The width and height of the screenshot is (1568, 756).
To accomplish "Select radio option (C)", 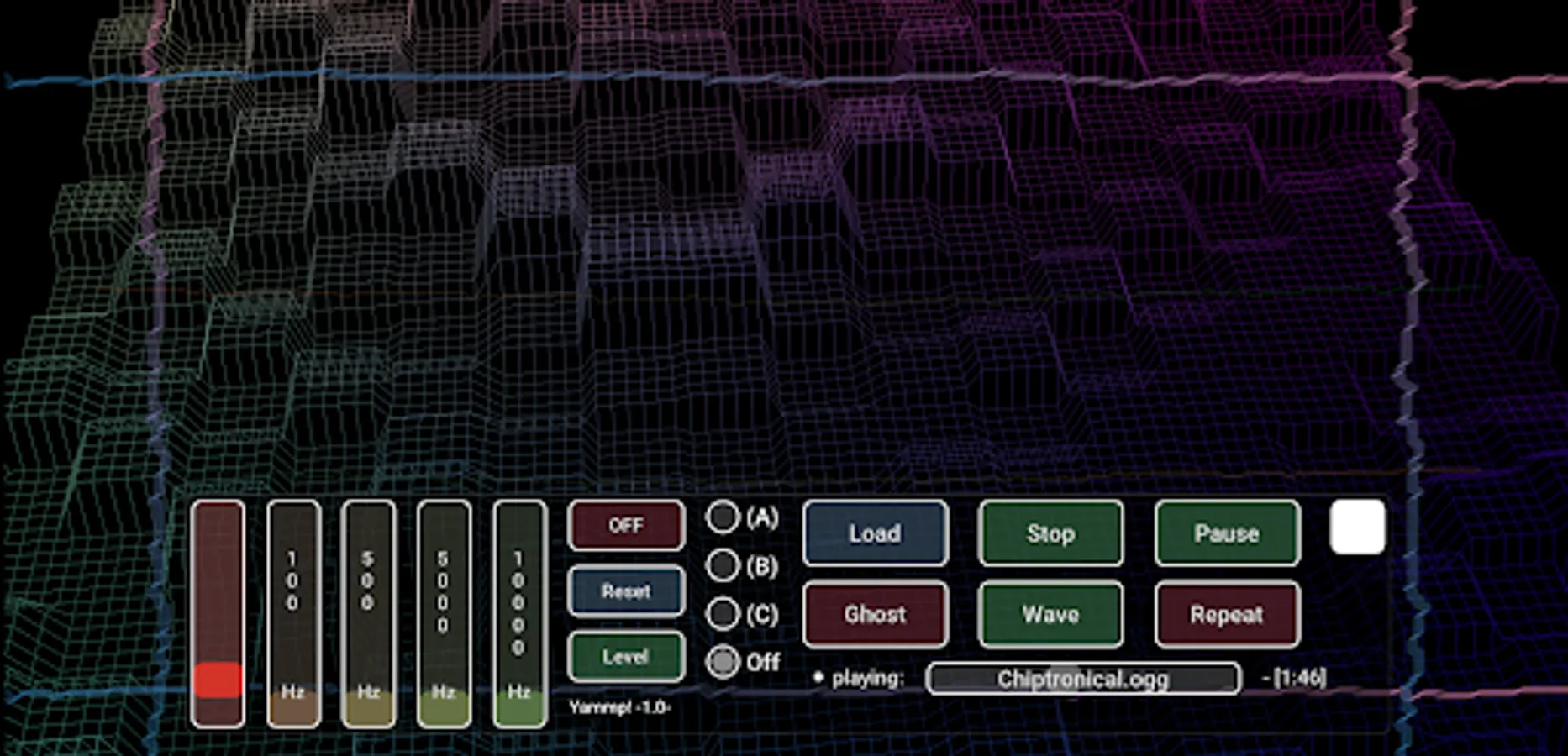I will click(x=723, y=614).
